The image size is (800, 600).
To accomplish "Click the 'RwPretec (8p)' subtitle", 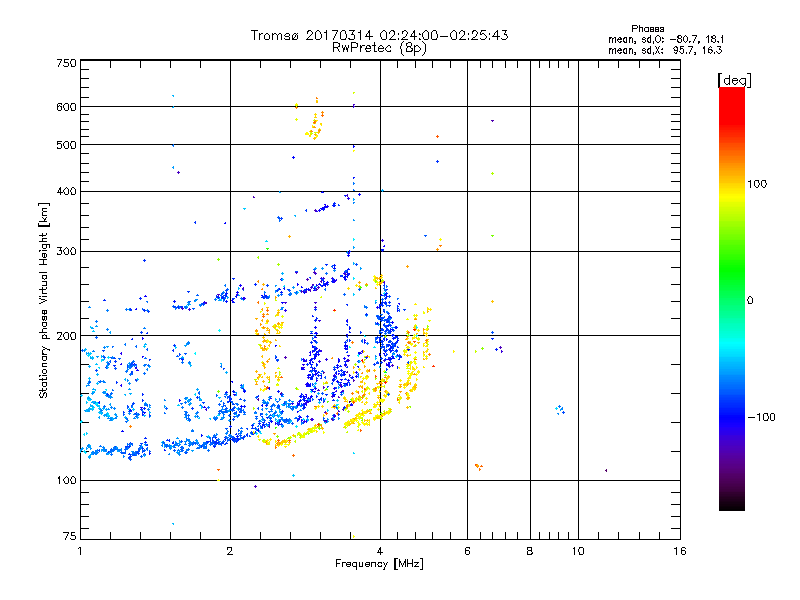I will click(379, 48).
